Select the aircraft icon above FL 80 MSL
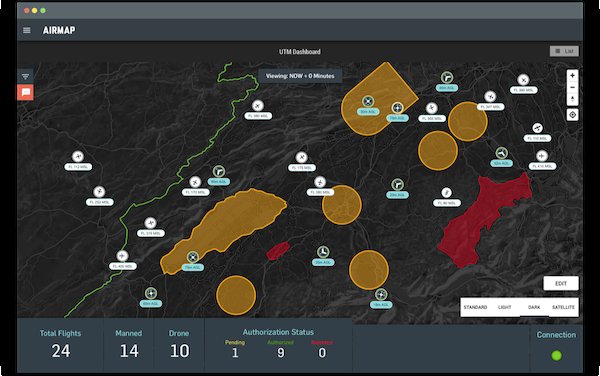 click(x=446, y=192)
